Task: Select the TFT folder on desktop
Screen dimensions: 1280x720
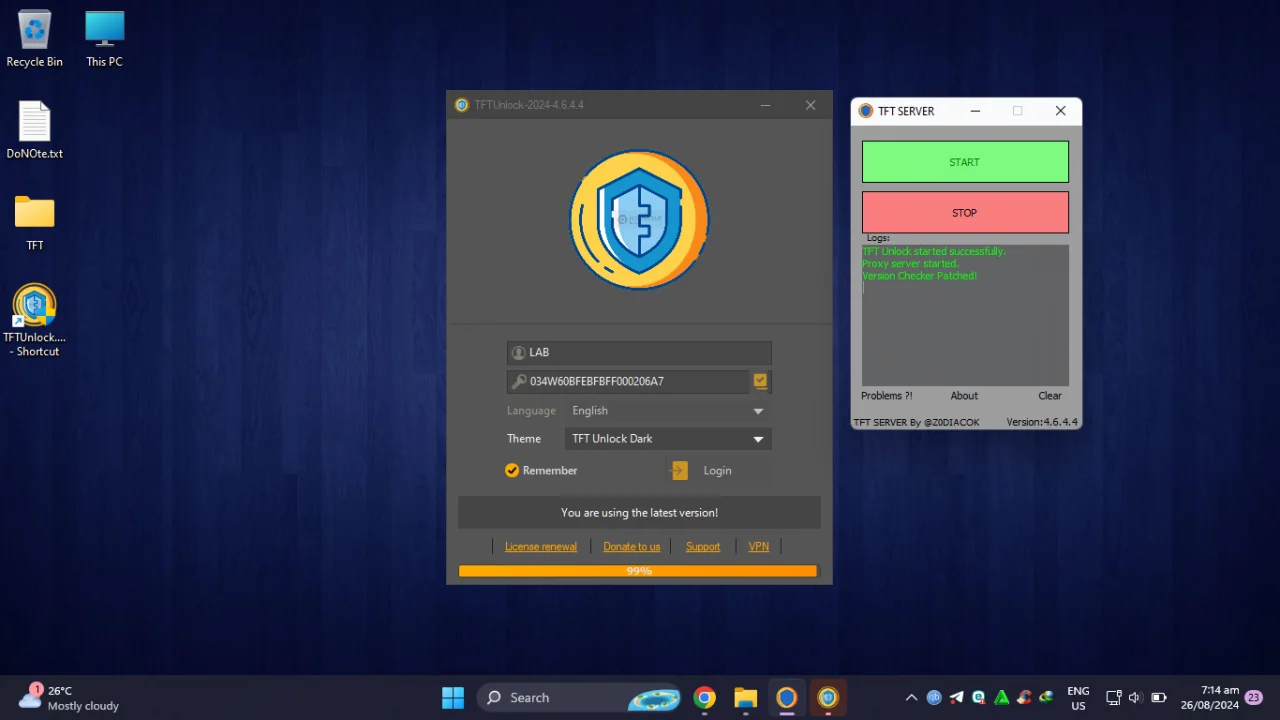Action: point(34,222)
